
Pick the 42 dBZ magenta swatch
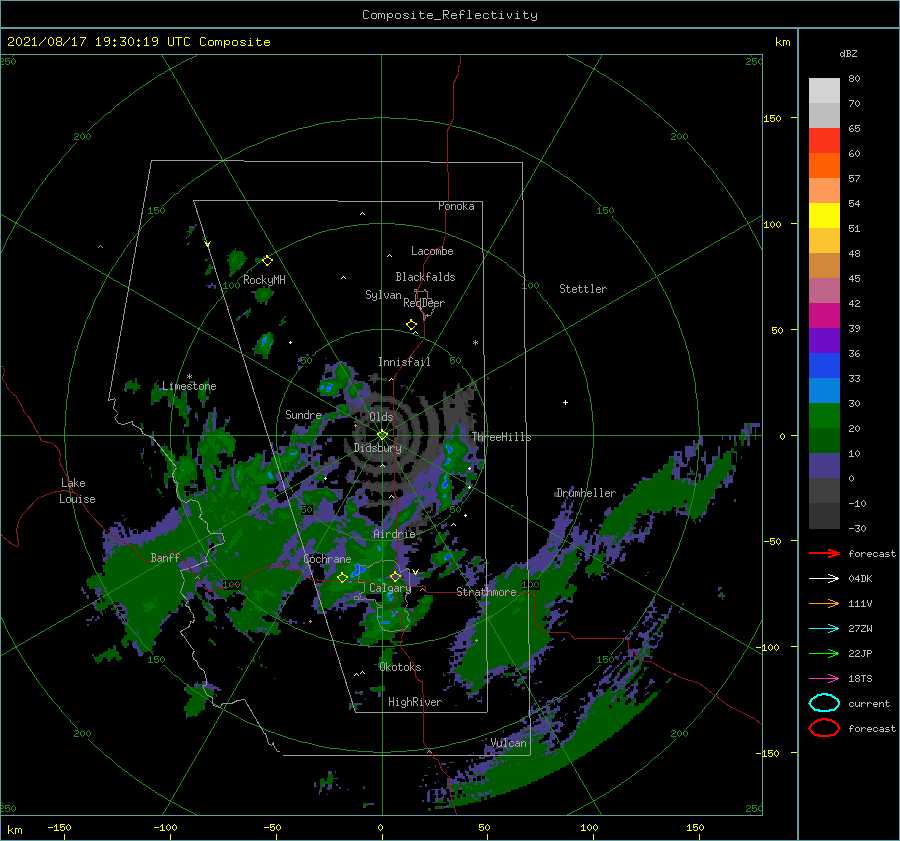[824, 315]
